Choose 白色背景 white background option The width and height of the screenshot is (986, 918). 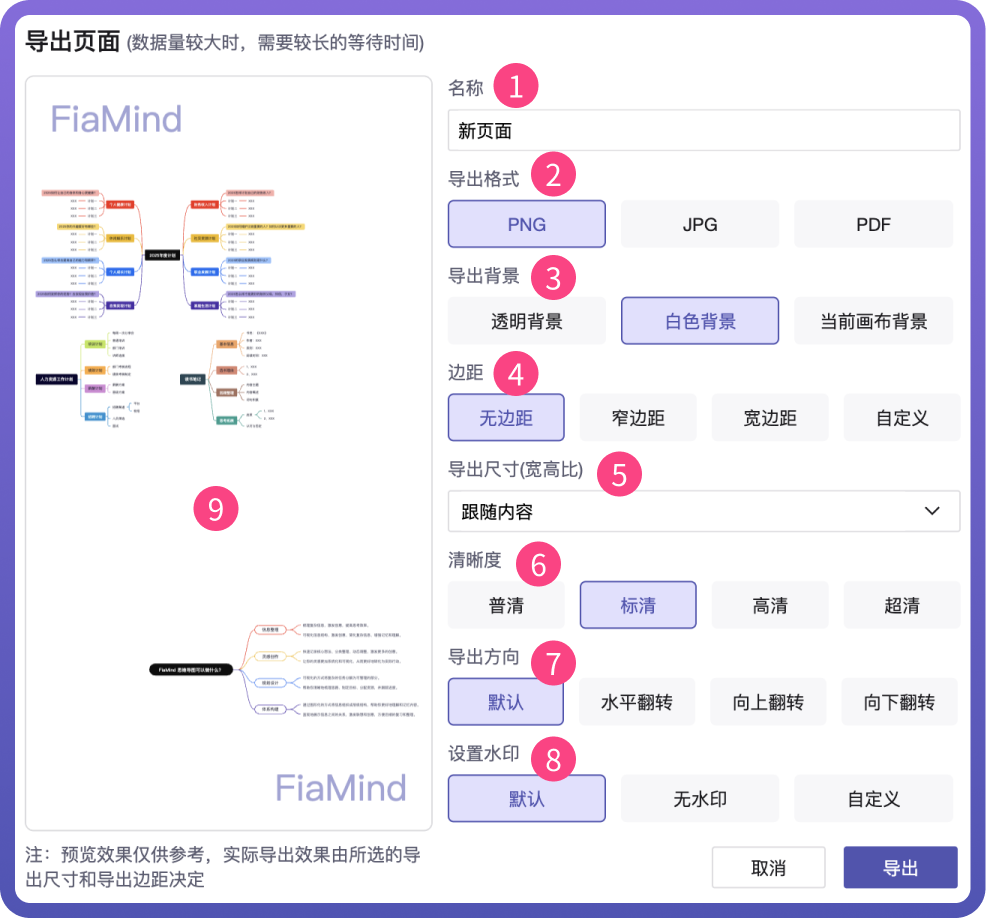[699, 321]
